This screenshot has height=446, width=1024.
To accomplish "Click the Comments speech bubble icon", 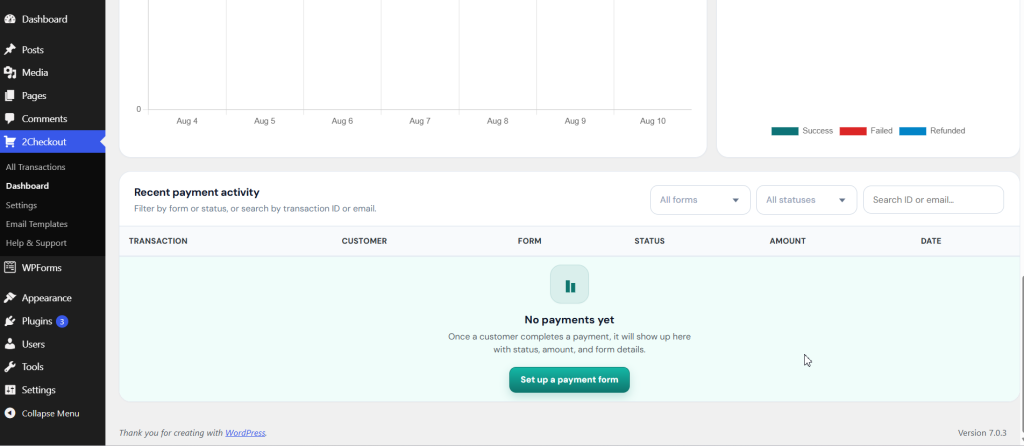I will [x=10, y=119].
